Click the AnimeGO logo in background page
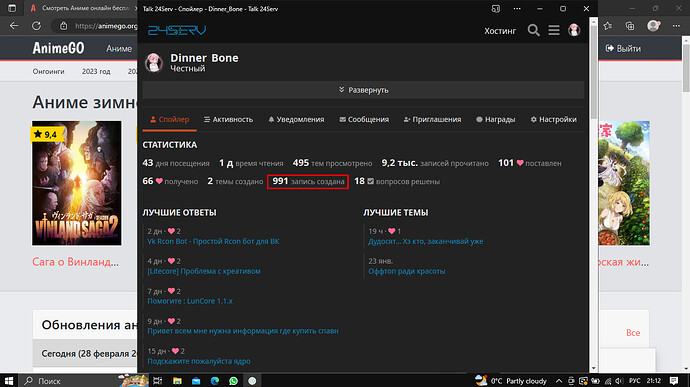 pos(58,48)
